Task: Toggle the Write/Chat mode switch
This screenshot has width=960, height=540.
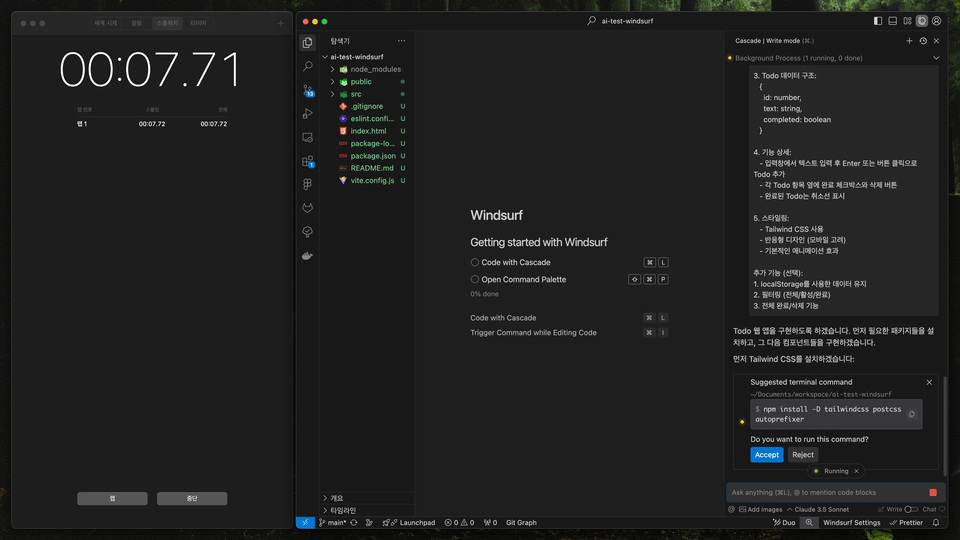Action: click(x=911, y=509)
